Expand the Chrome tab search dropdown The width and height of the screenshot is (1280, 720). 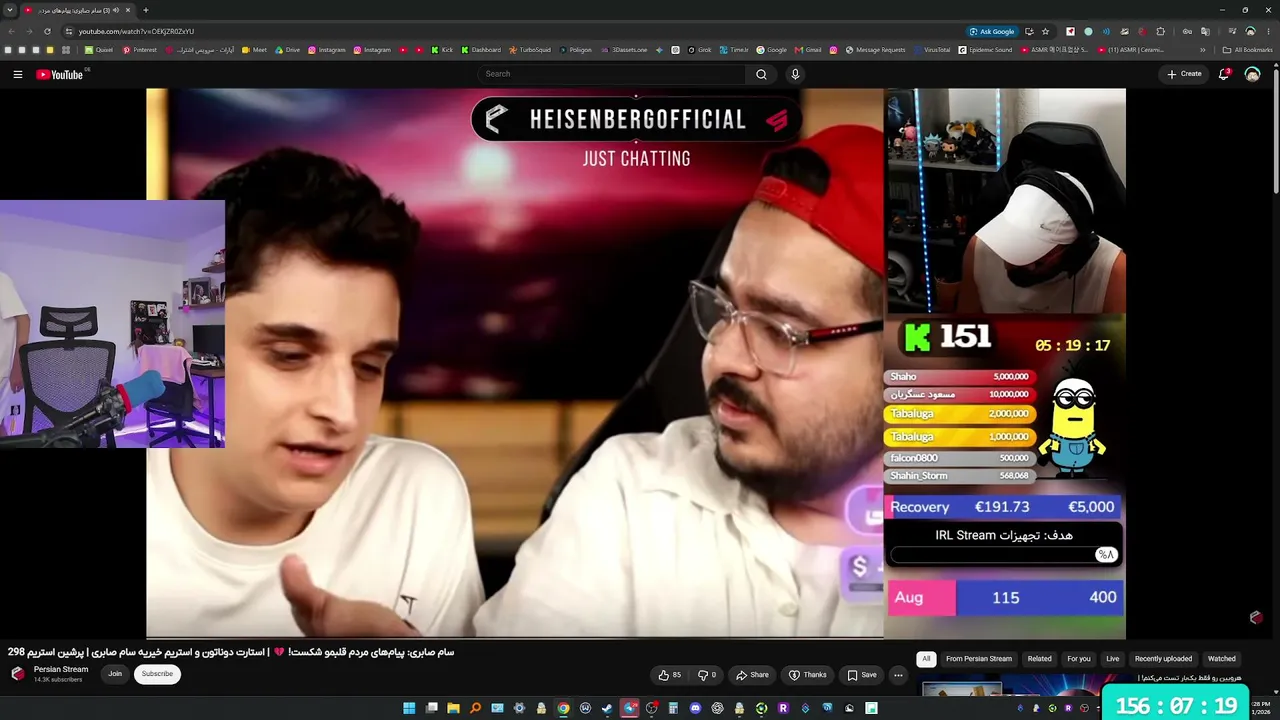point(9,10)
